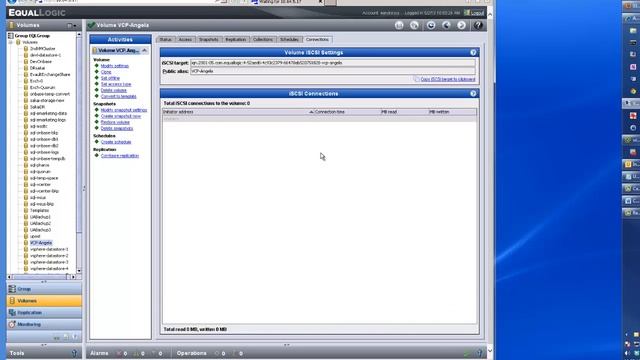The height and width of the screenshot is (360, 640).
Task: Collapse the Volume VCP-Angela activities section
Action: tap(144, 50)
